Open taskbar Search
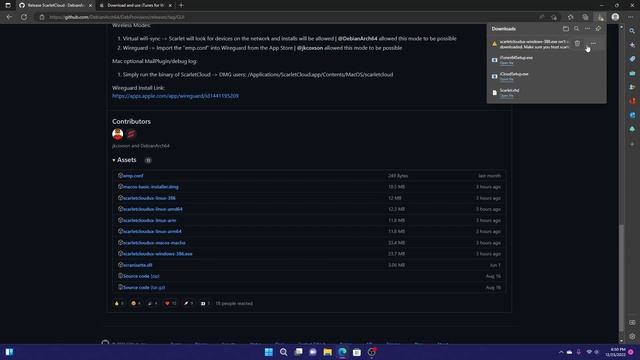The image size is (640, 360). (x=283, y=352)
